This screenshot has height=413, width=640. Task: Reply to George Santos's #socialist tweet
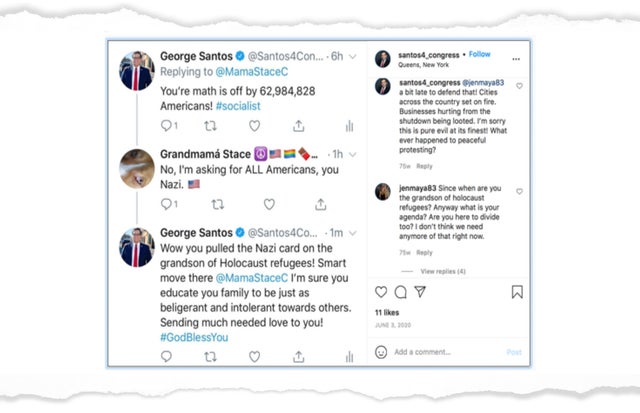165,126
